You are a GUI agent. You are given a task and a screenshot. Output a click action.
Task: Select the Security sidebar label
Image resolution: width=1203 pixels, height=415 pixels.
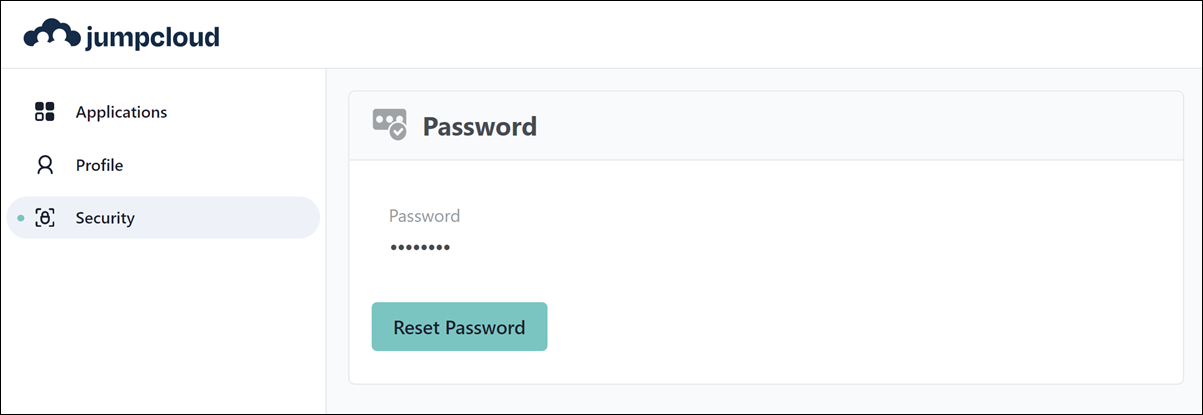[105, 218]
